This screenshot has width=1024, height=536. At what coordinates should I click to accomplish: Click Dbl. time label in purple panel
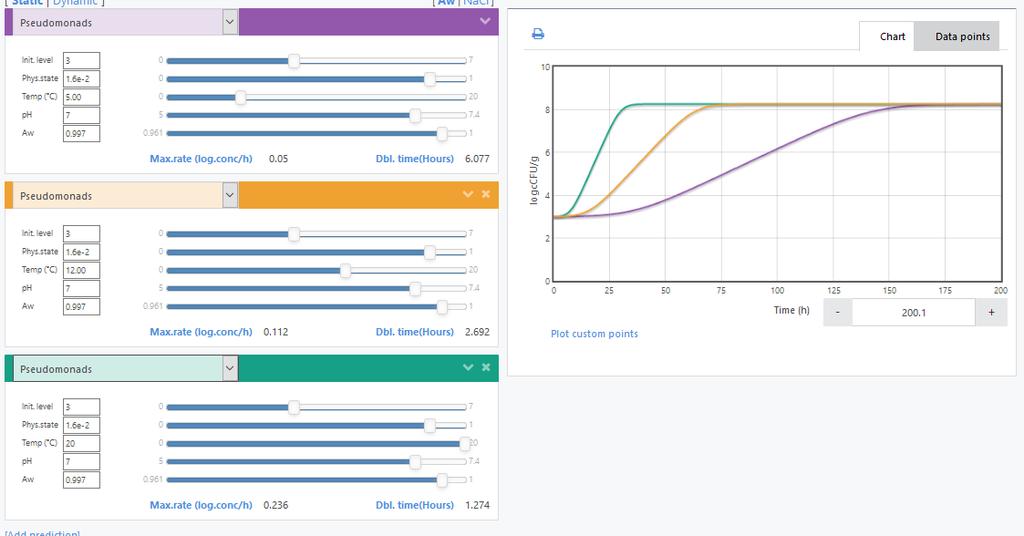(415, 159)
